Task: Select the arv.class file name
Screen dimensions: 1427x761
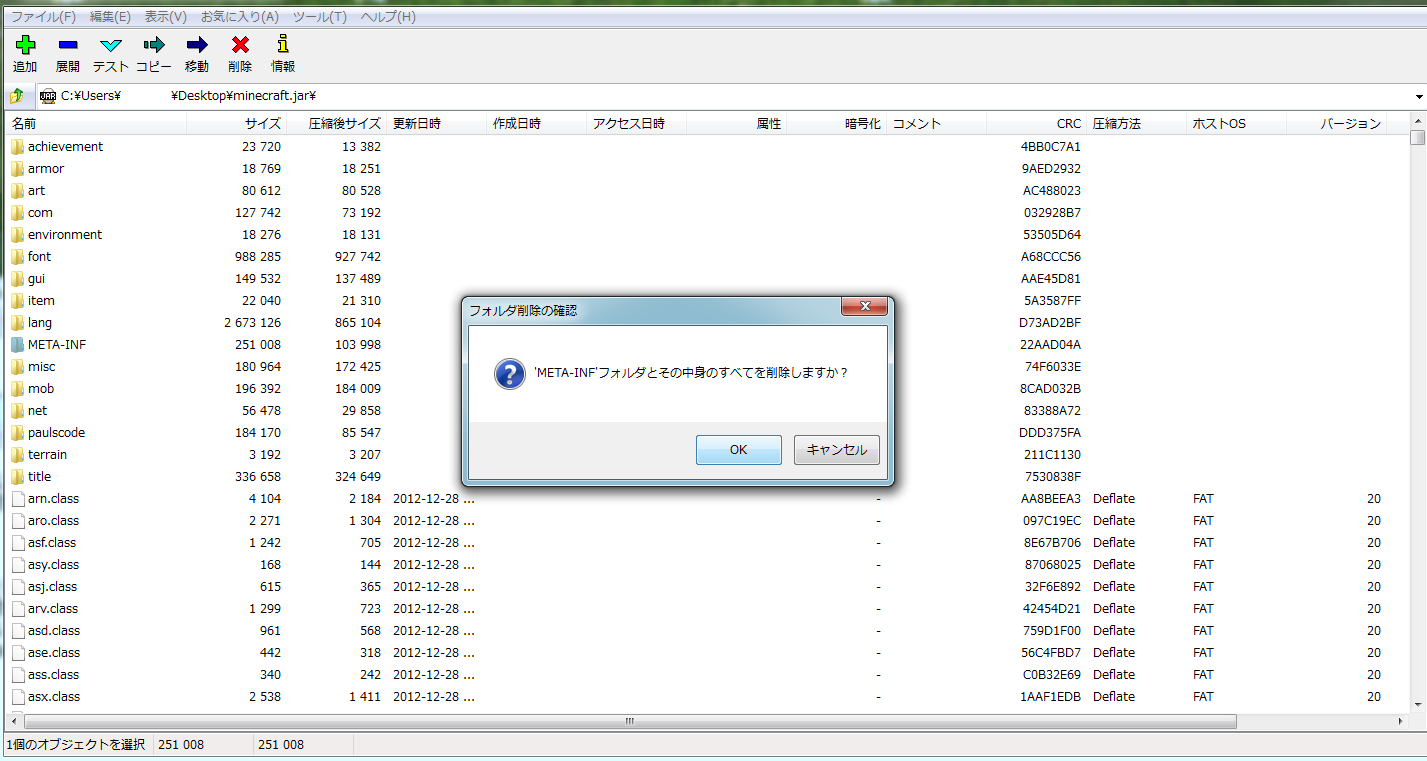Action: pos(53,608)
